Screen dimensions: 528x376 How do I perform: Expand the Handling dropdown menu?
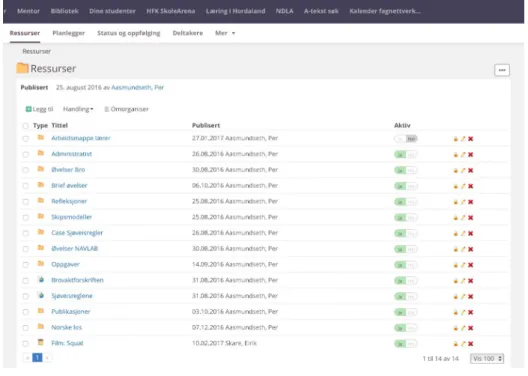point(78,109)
